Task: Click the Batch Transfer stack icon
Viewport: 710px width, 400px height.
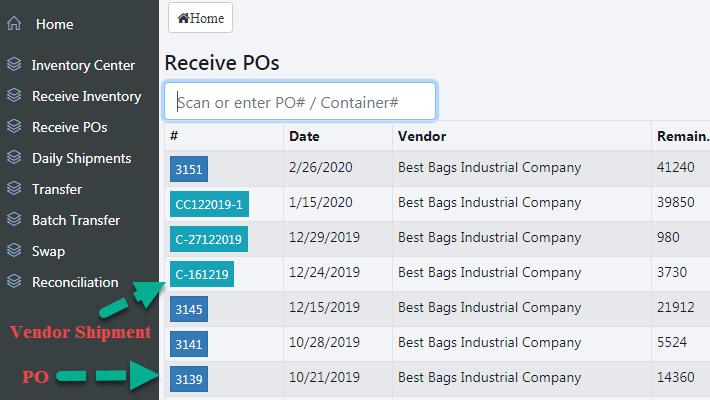Action: (14, 220)
